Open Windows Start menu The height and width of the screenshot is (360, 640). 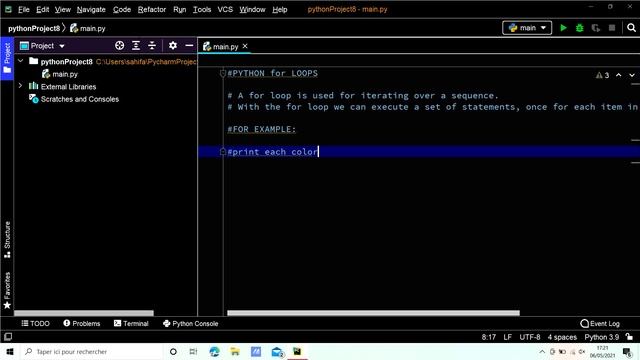10,351
